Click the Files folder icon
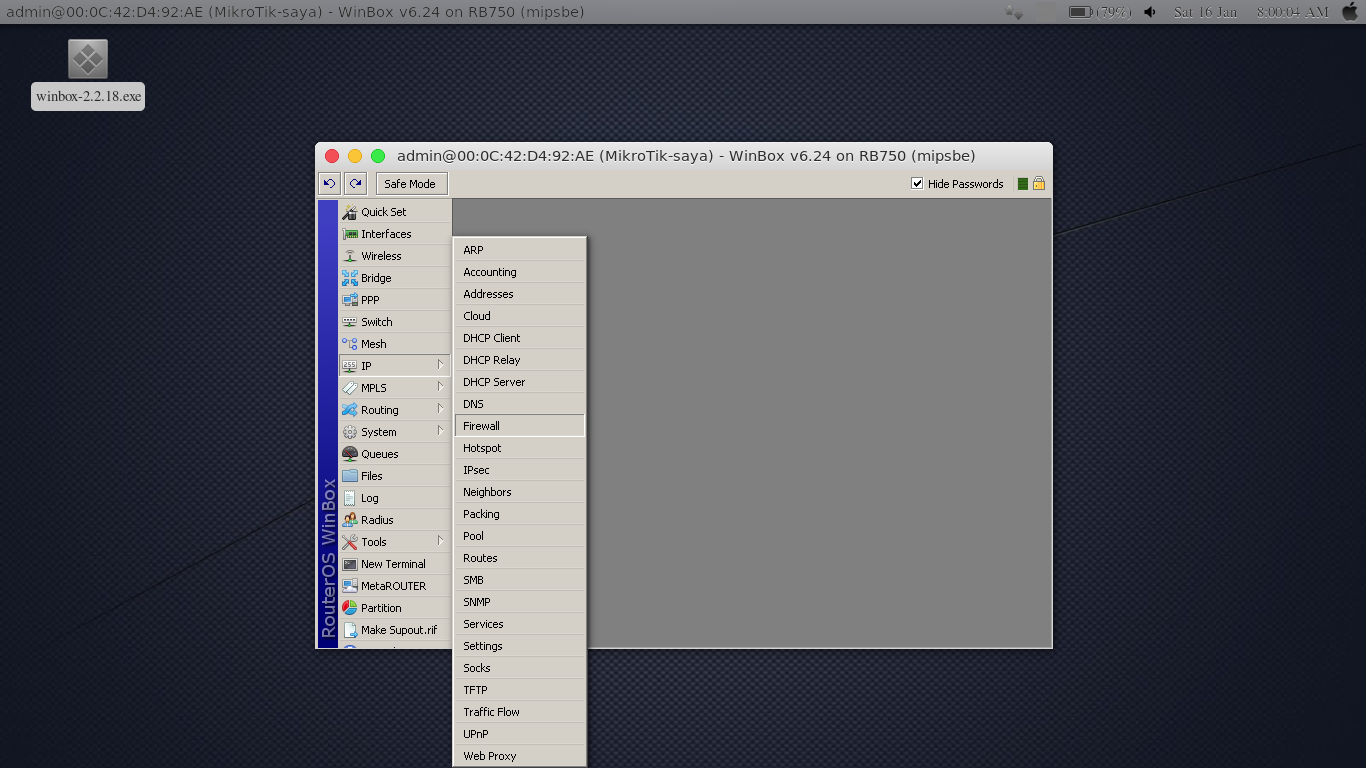This screenshot has width=1366, height=768. 349,476
